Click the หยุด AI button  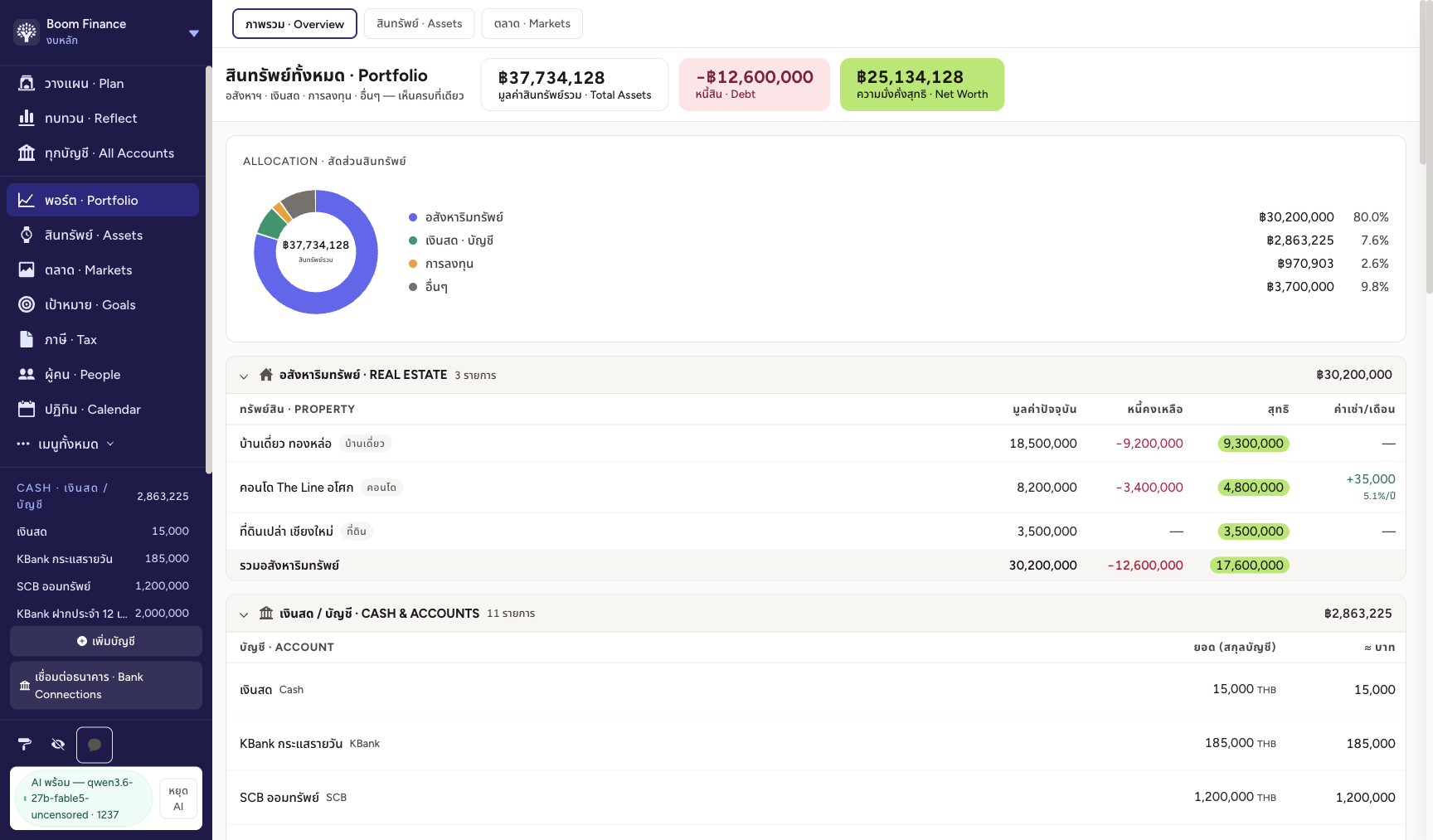[x=178, y=799]
